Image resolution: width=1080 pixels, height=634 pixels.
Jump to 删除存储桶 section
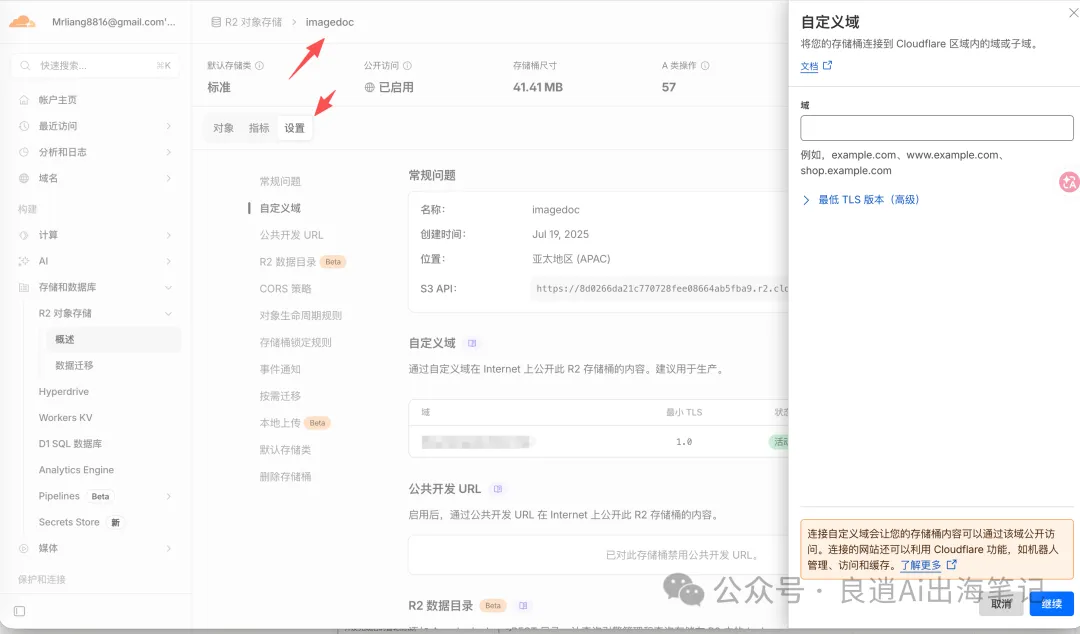click(x=286, y=477)
